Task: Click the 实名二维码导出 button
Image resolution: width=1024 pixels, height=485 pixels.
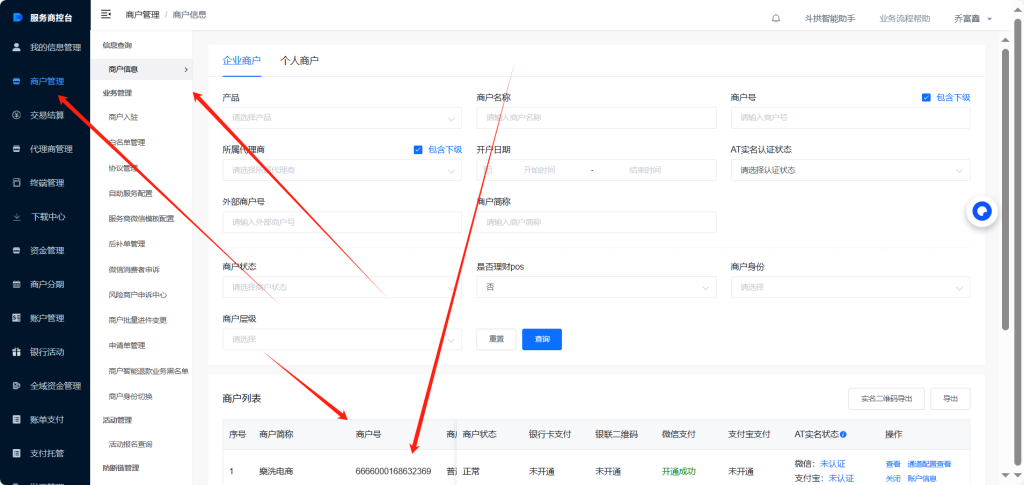Action: [886, 399]
